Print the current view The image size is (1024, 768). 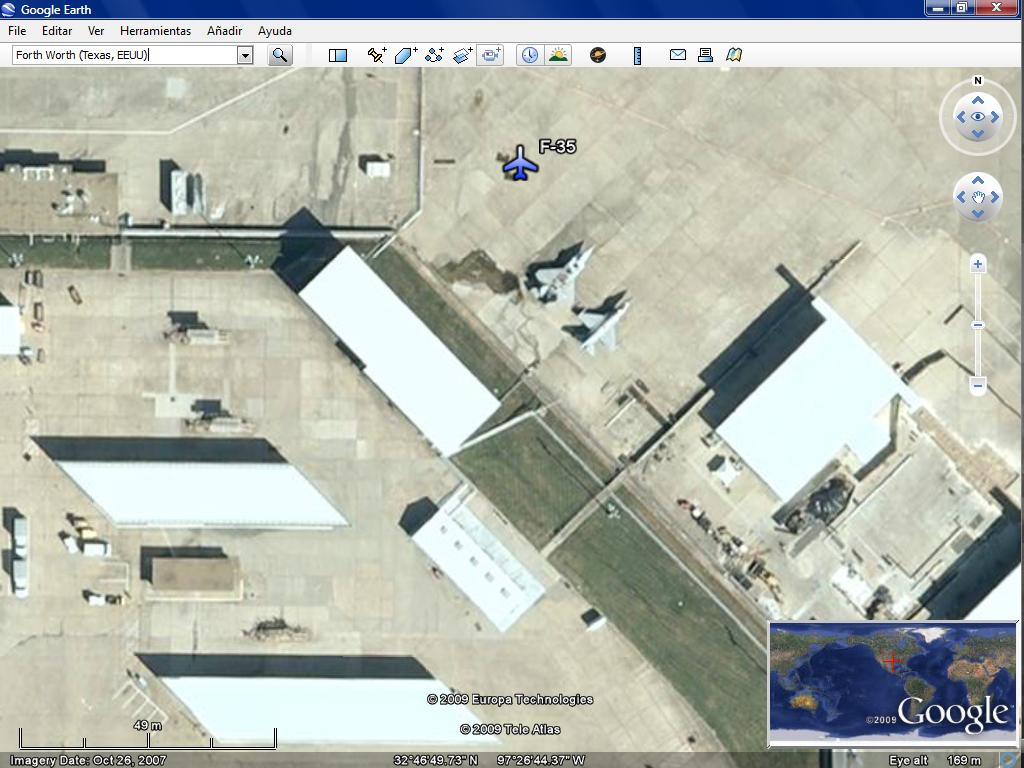point(705,55)
